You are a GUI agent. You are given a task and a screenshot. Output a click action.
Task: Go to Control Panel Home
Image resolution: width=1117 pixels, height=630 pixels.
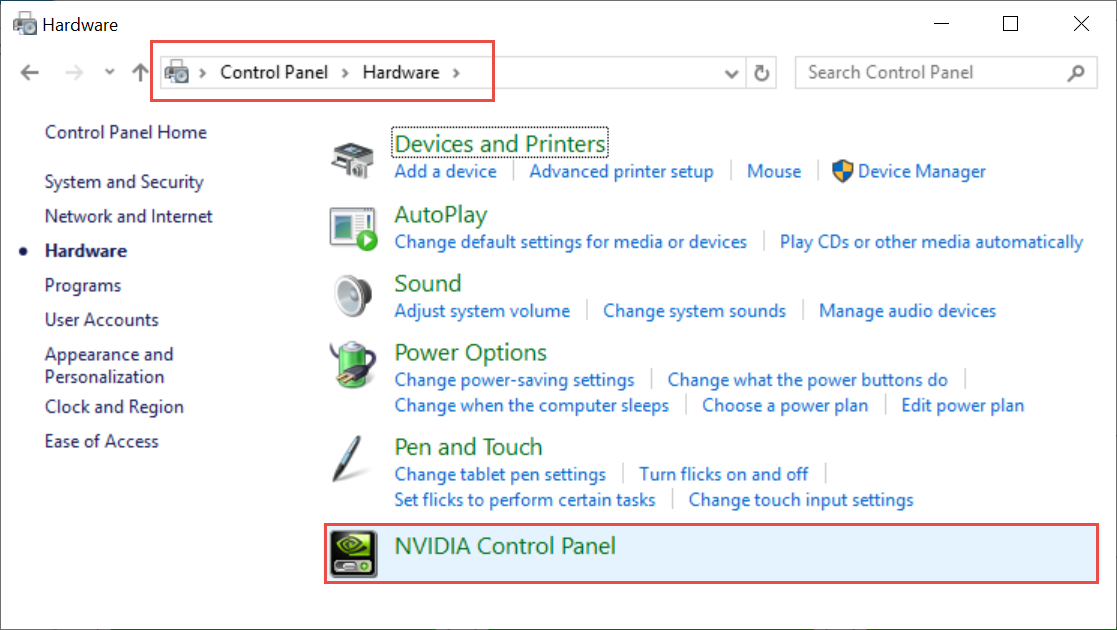point(125,131)
